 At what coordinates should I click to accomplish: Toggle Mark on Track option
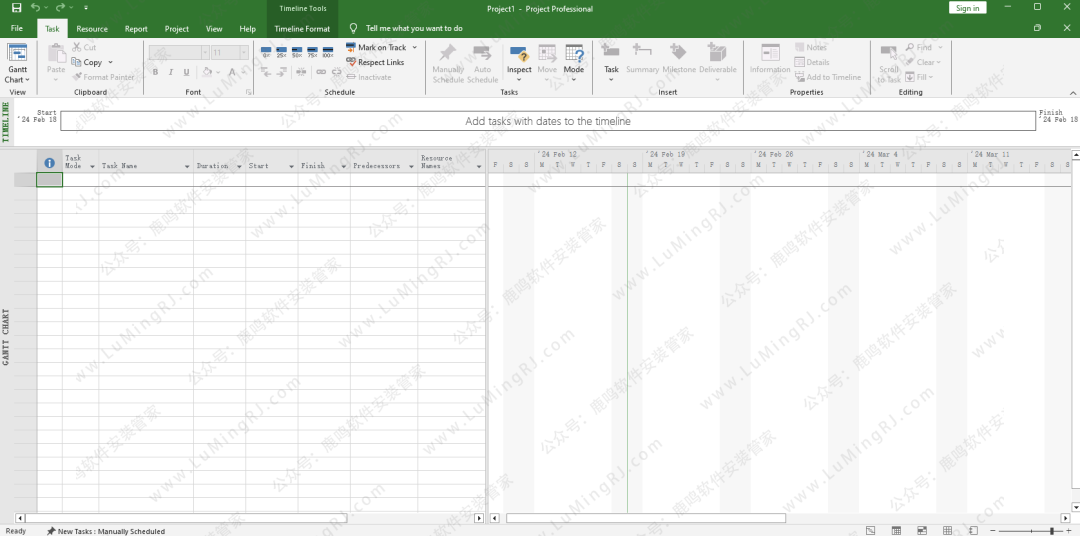coord(376,47)
